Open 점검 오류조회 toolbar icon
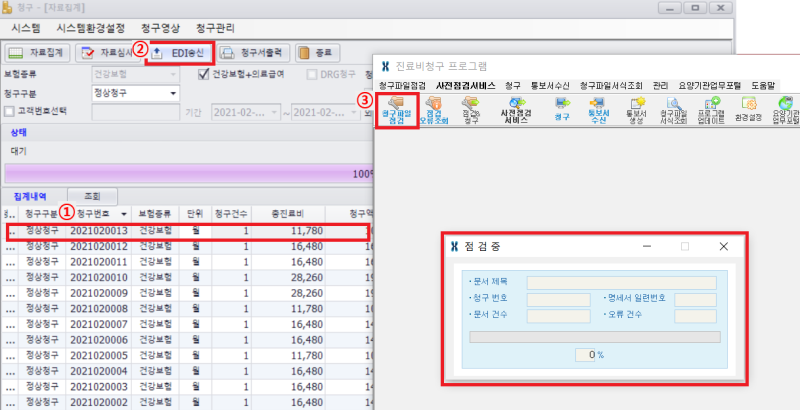 coord(434,110)
